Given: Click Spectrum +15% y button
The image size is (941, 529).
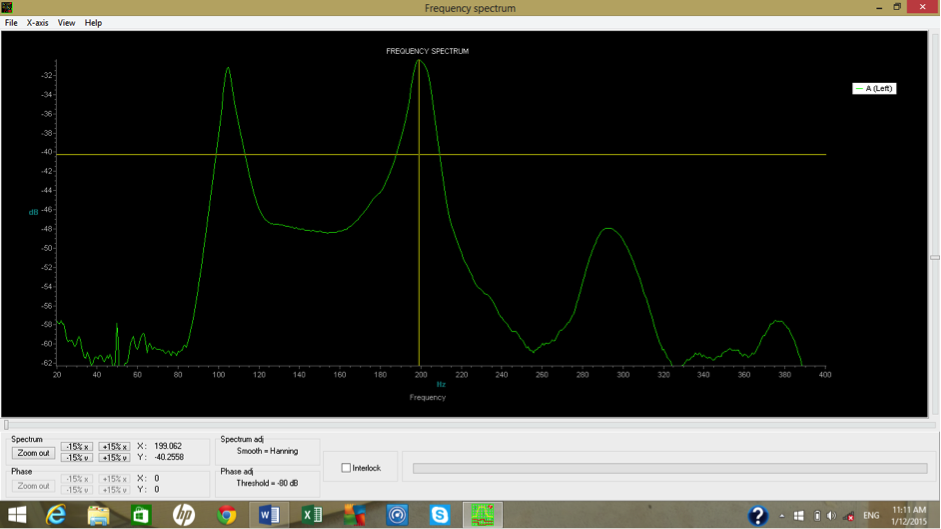Looking at the screenshot, I should coord(114,458).
